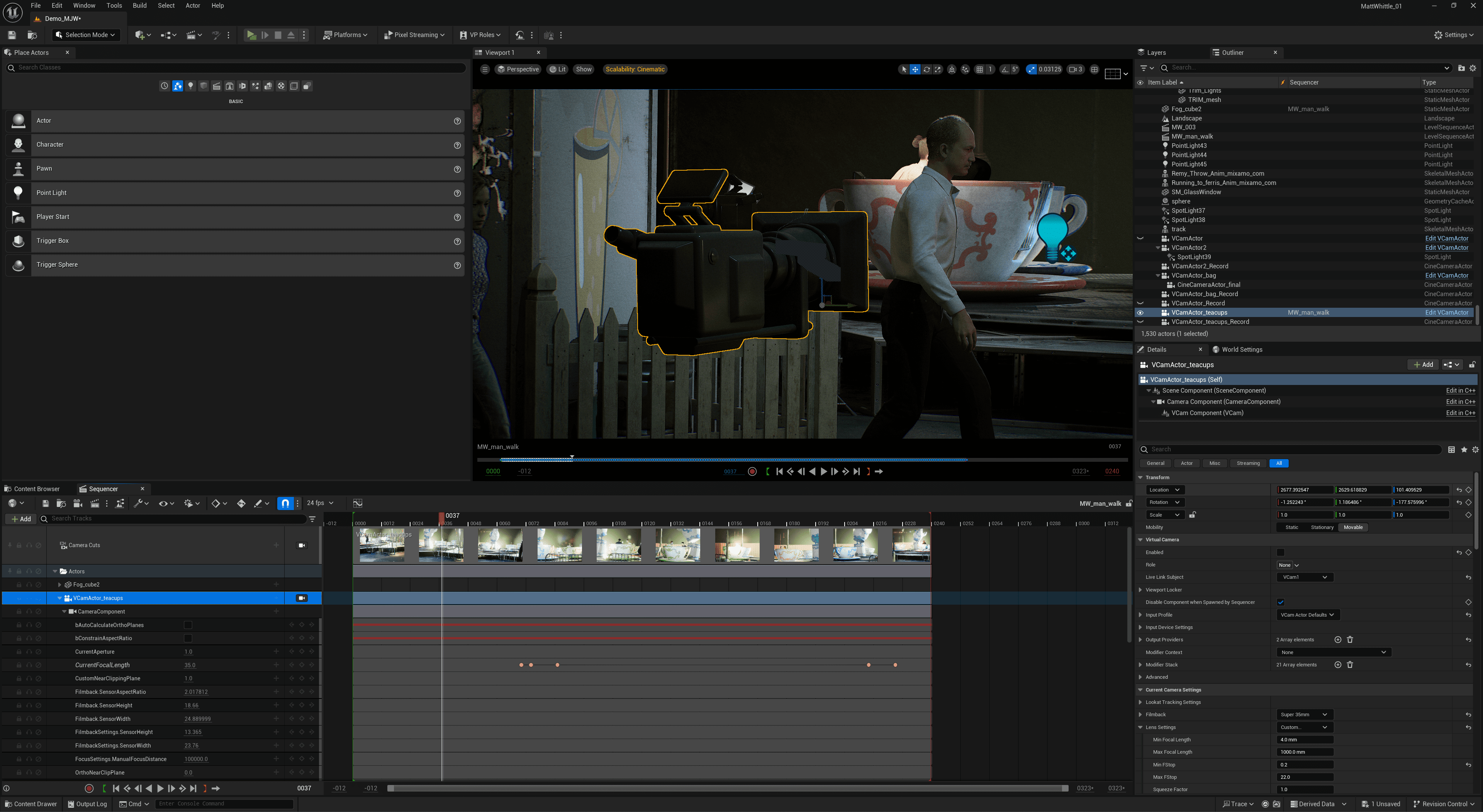Viewport: 1483px width, 812px height.
Task: Click the Lights category icon in Place Actors
Action: tap(190, 86)
